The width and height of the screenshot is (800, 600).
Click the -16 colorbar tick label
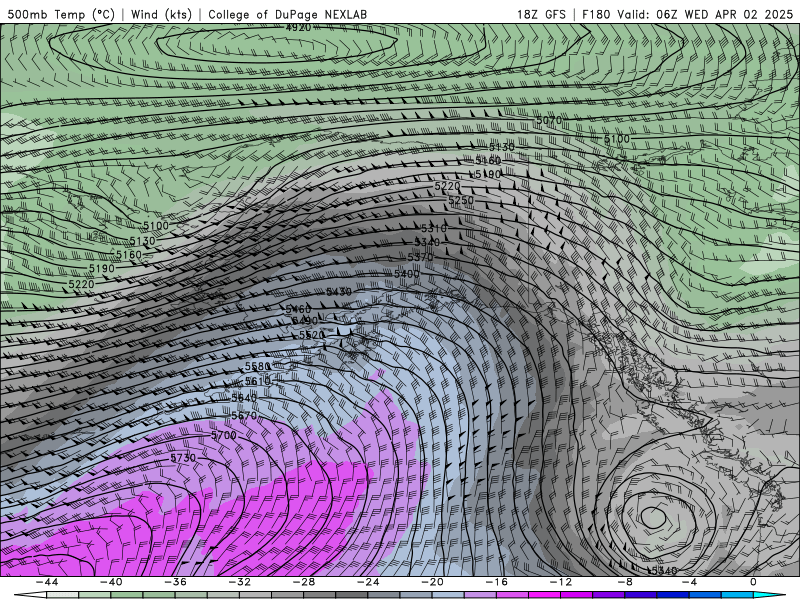click(496, 582)
